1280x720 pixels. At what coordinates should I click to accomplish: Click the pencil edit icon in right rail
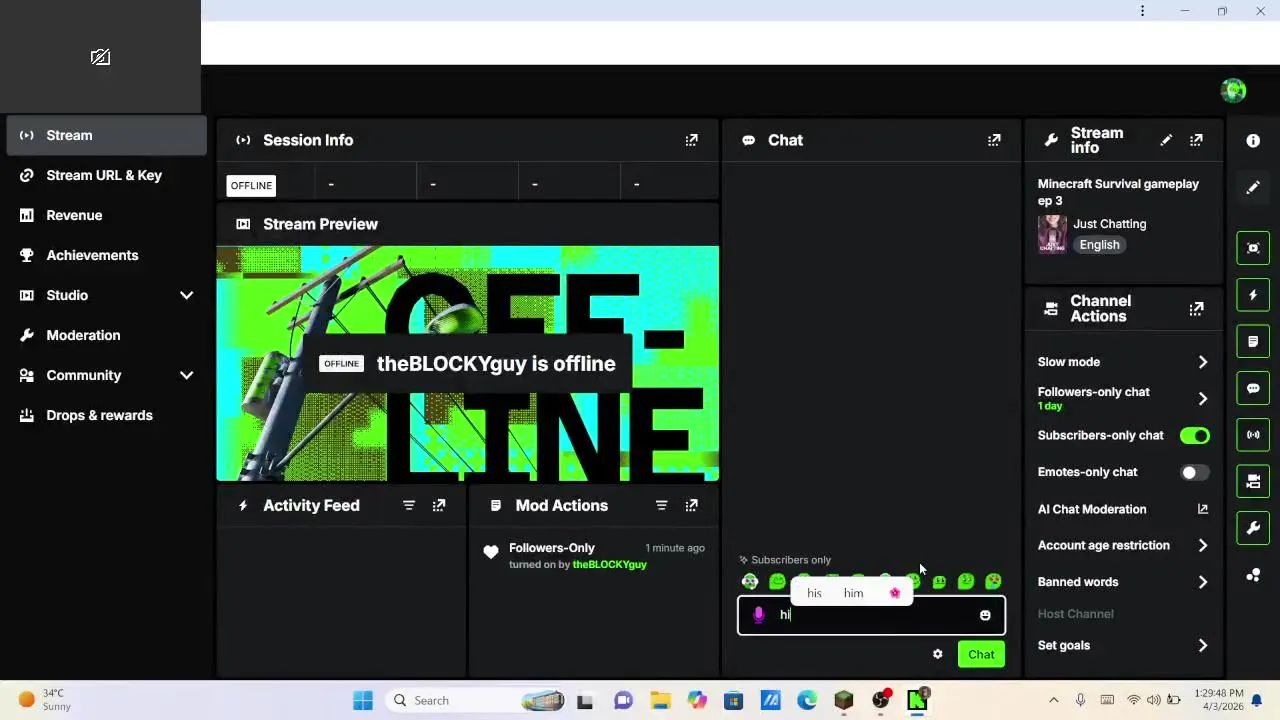pos(1253,187)
